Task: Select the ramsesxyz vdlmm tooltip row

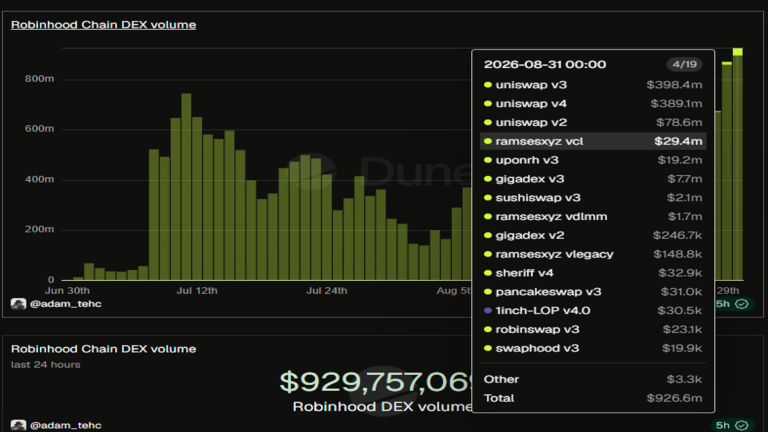Action: (x=593, y=216)
